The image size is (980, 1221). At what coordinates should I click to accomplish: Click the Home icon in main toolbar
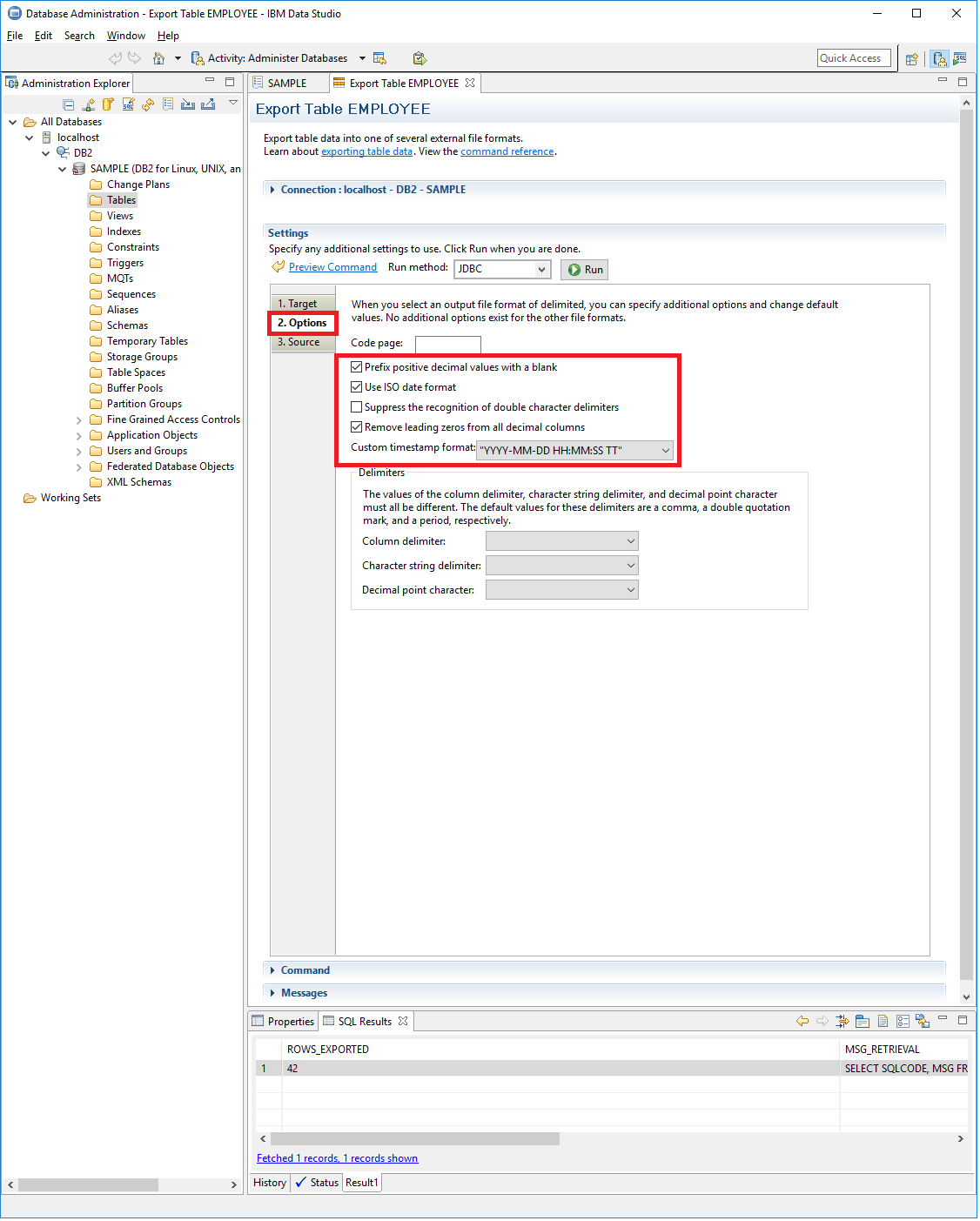(x=158, y=58)
